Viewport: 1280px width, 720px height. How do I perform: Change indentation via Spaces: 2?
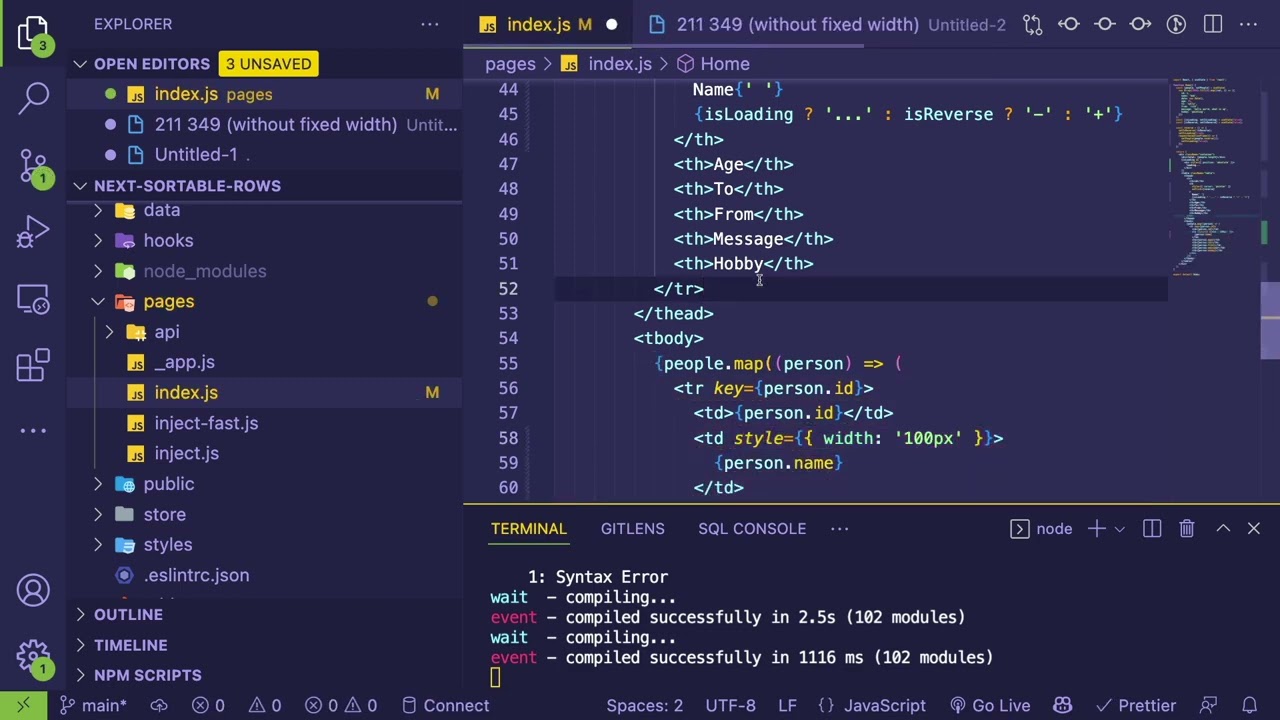point(644,705)
